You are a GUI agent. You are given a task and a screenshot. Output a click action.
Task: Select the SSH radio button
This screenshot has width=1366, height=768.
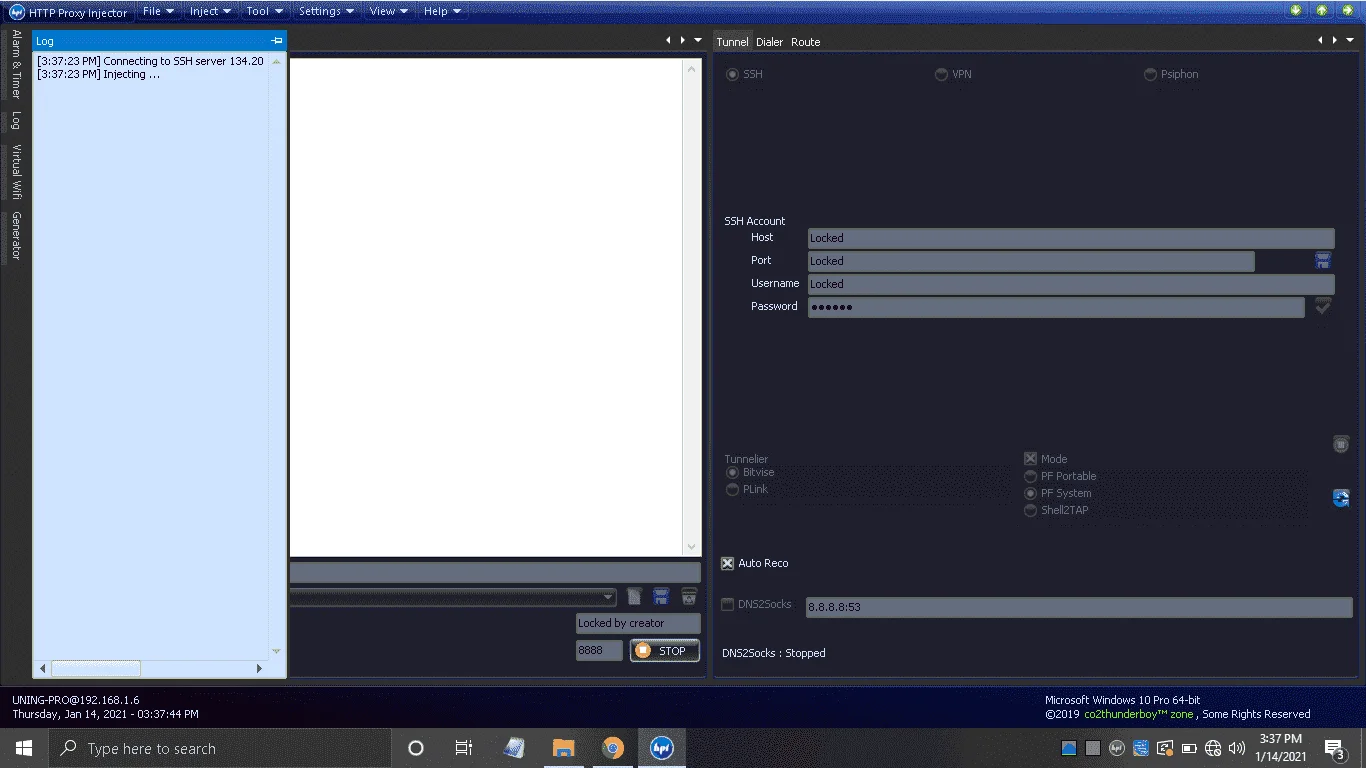click(x=733, y=74)
